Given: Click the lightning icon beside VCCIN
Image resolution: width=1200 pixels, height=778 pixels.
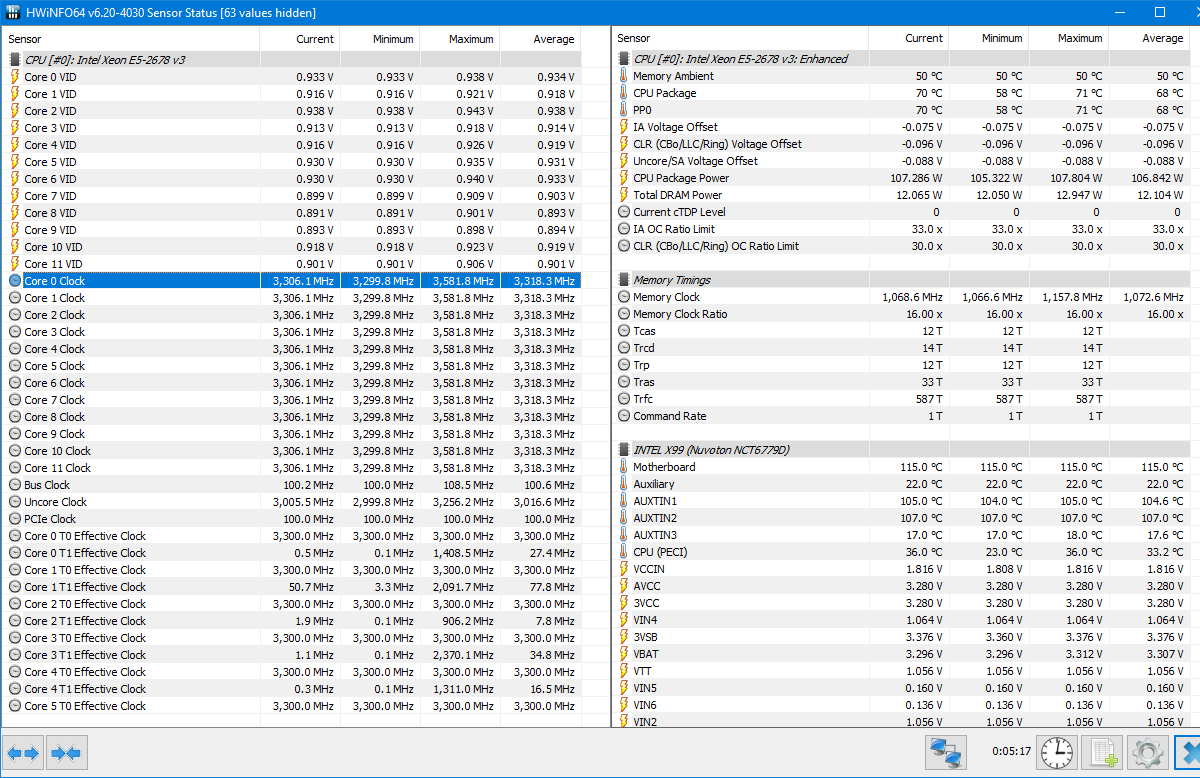Looking at the screenshot, I should point(624,569).
